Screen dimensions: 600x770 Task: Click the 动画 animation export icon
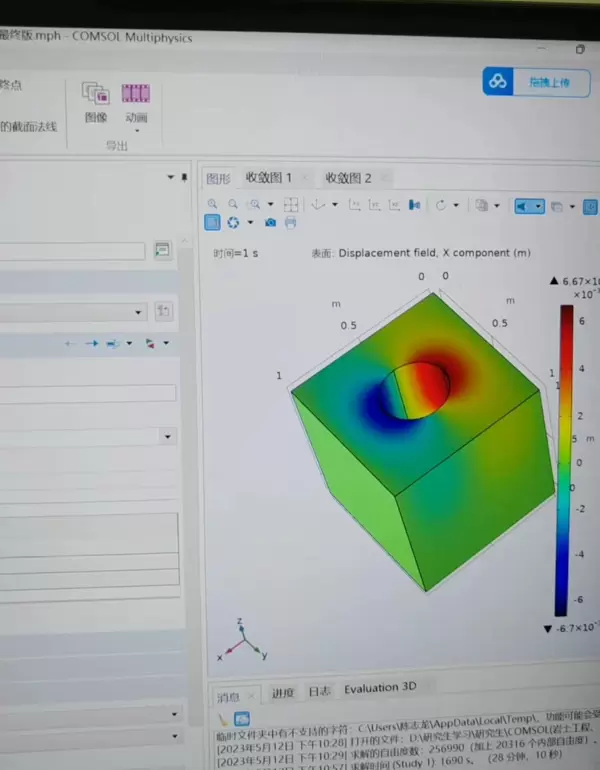tap(137, 102)
